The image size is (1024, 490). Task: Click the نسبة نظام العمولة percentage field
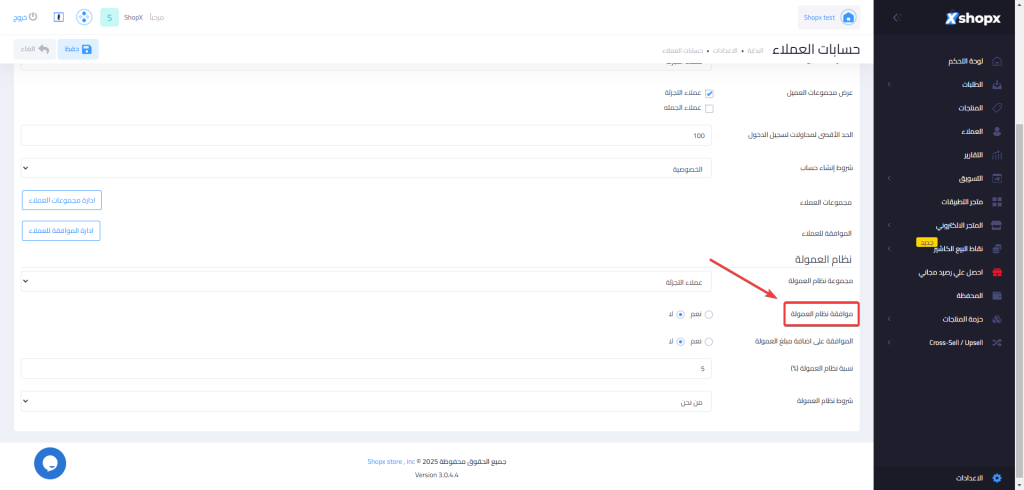(366, 369)
